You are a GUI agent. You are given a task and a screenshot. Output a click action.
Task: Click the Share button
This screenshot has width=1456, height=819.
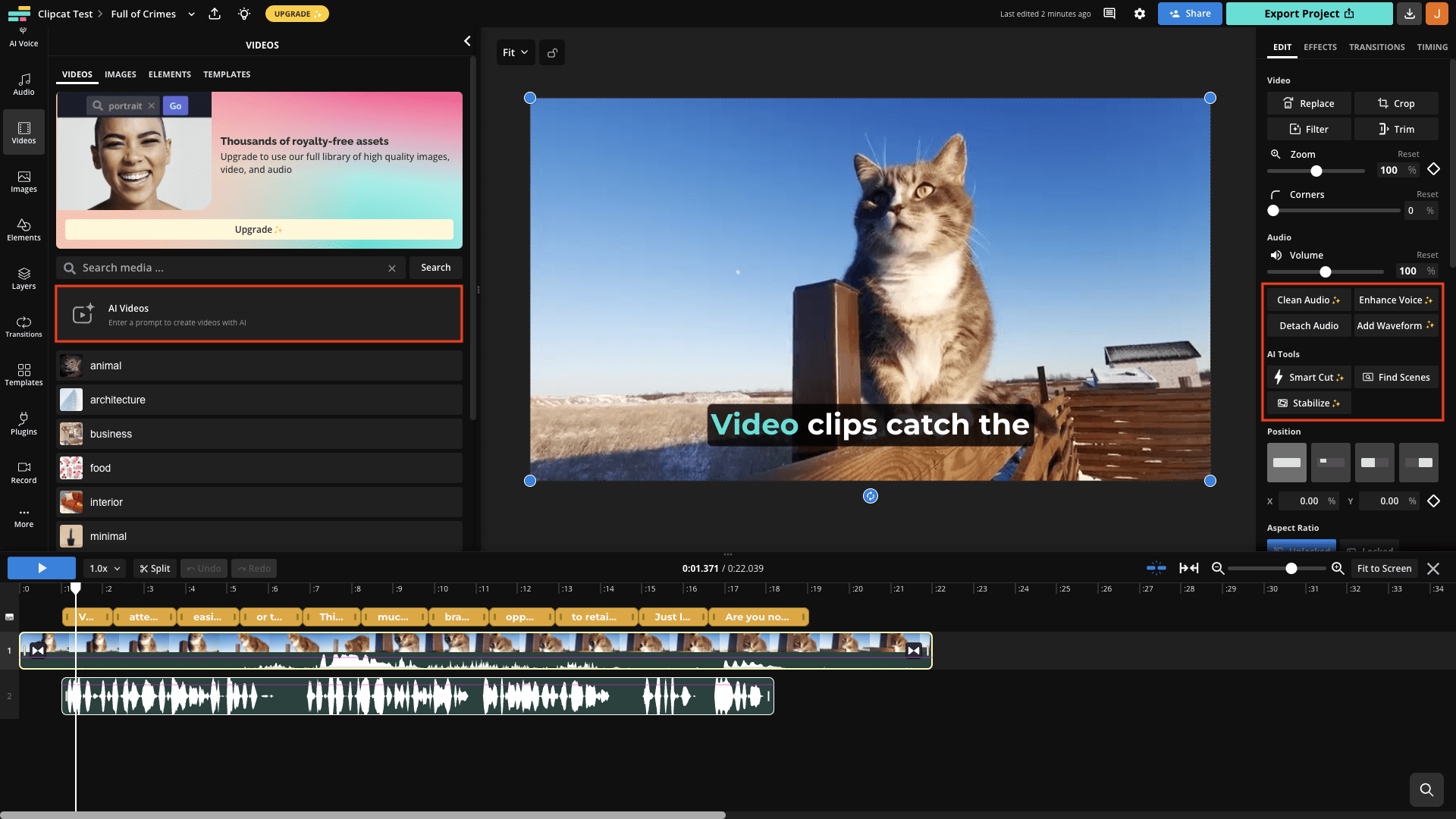click(x=1190, y=14)
